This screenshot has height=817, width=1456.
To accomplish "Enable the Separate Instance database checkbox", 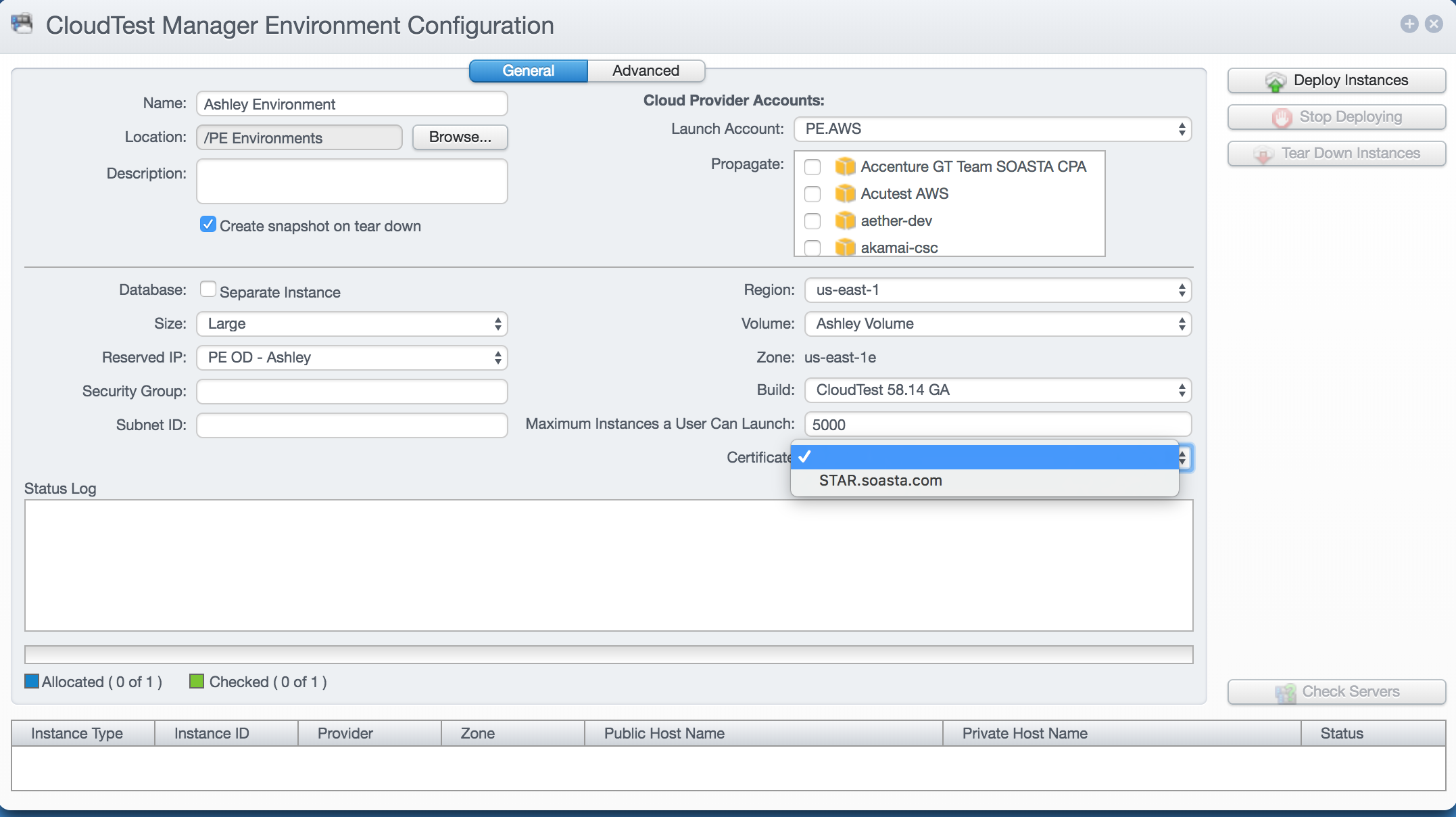I will click(208, 289).
